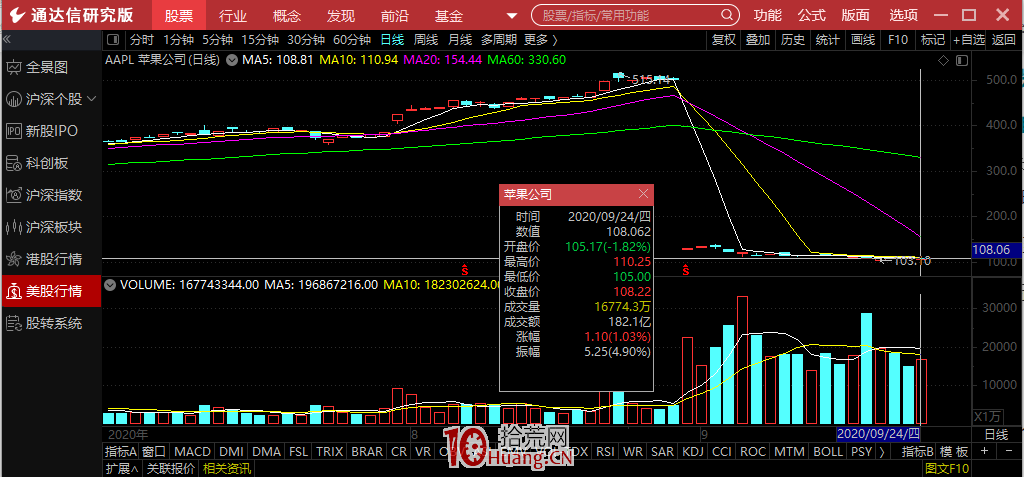Open 功能 menu
Viewport: 1024px width, 477px height.
(x=767, y=15)
